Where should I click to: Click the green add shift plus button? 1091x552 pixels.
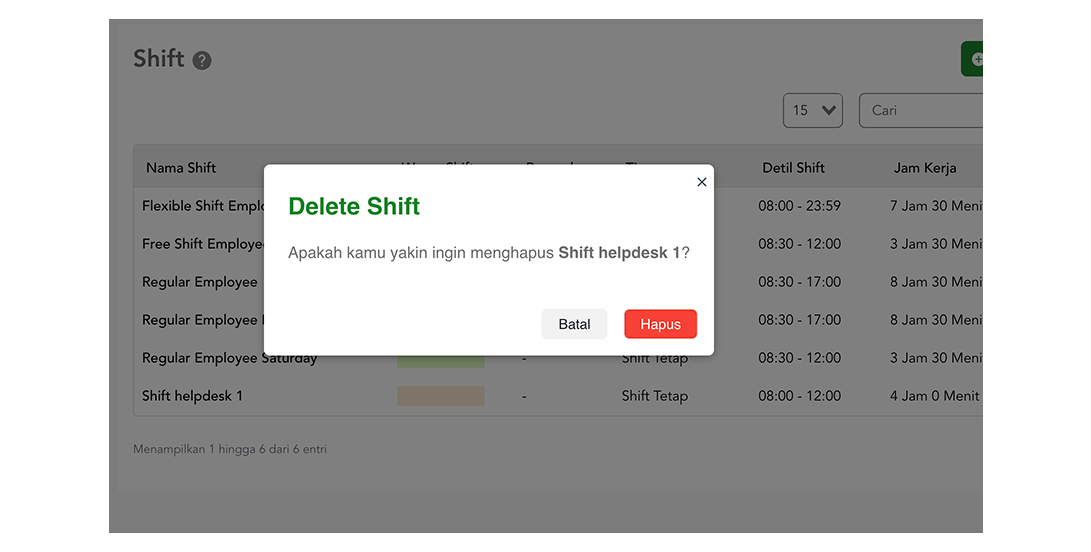coord(973,59)
